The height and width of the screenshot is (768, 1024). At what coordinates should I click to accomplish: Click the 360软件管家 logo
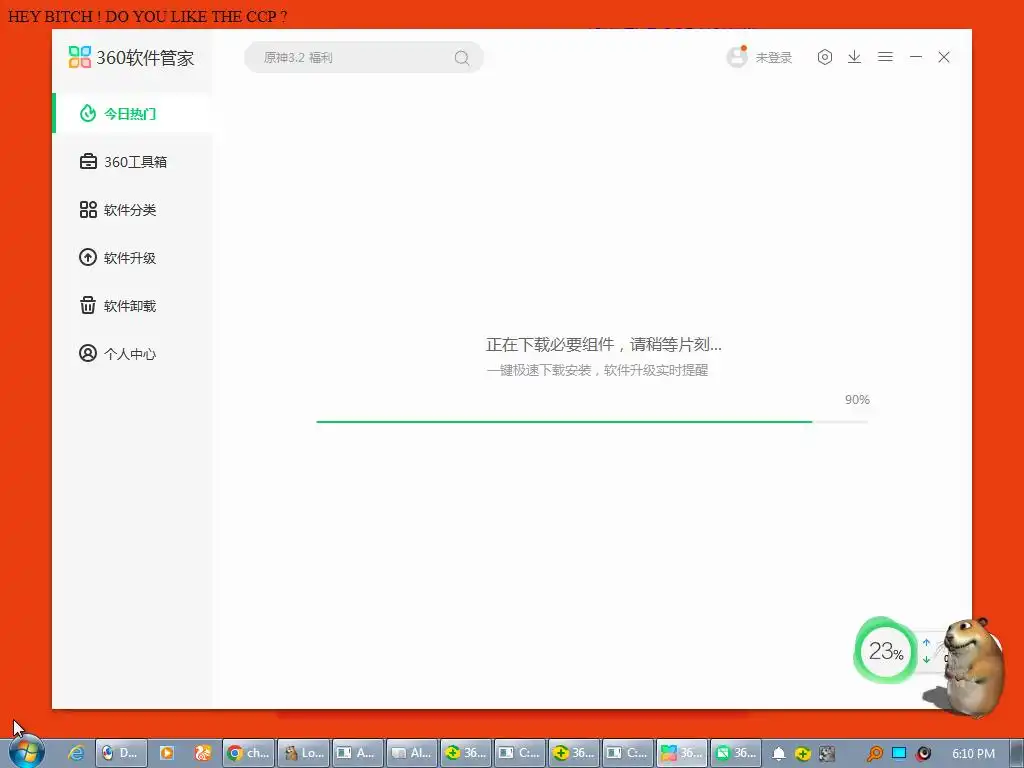(131, 57)
